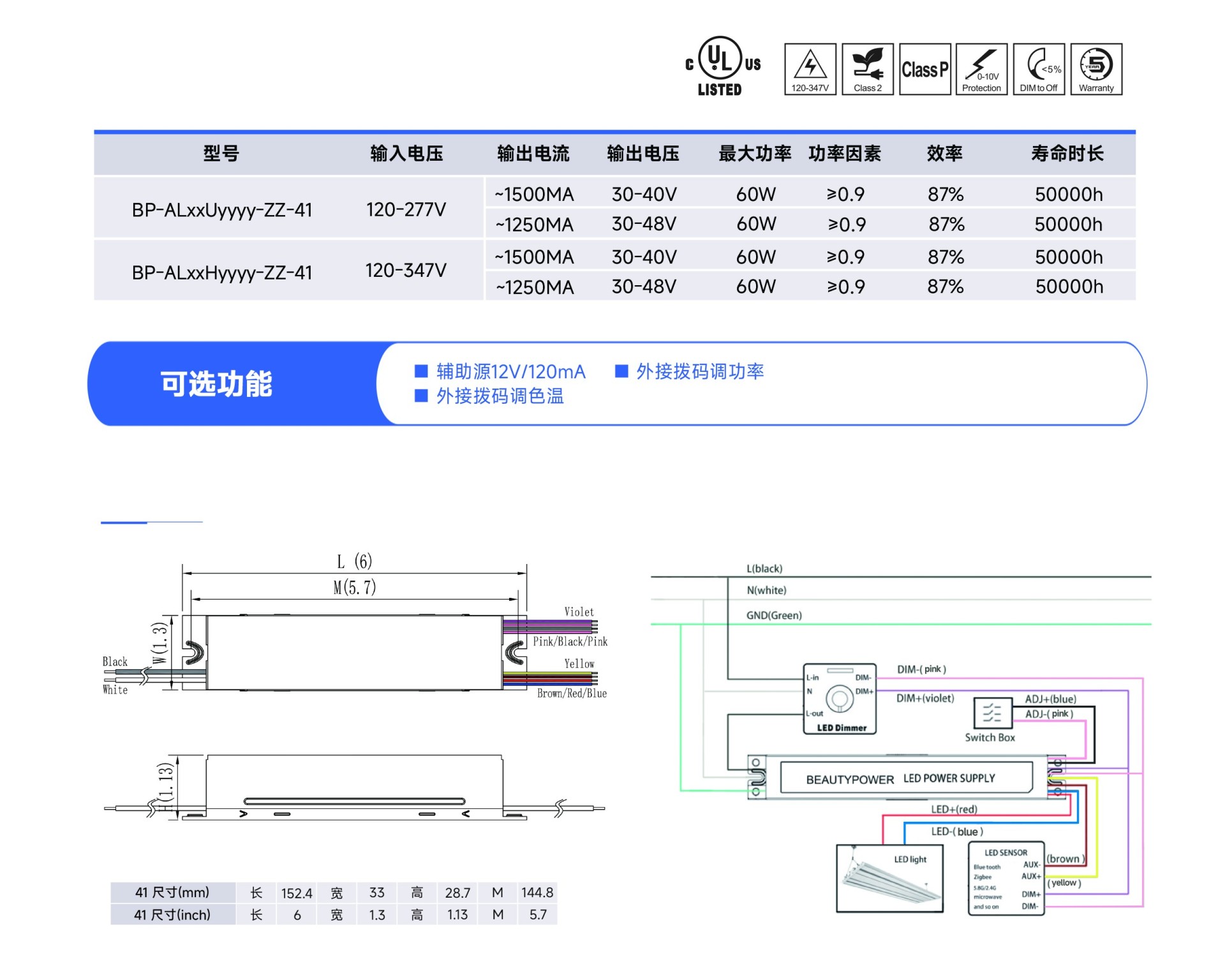Image resolution: width=1225 pixels, height=980 pixels.
Task: Click the White input wire label
Action: tap(115, 690)
